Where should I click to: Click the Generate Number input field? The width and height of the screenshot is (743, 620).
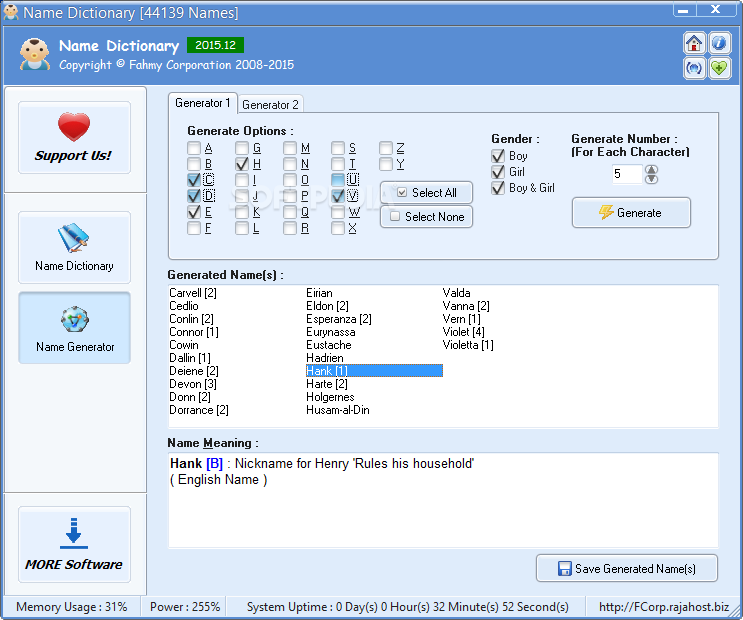click(x=627, y=174)
